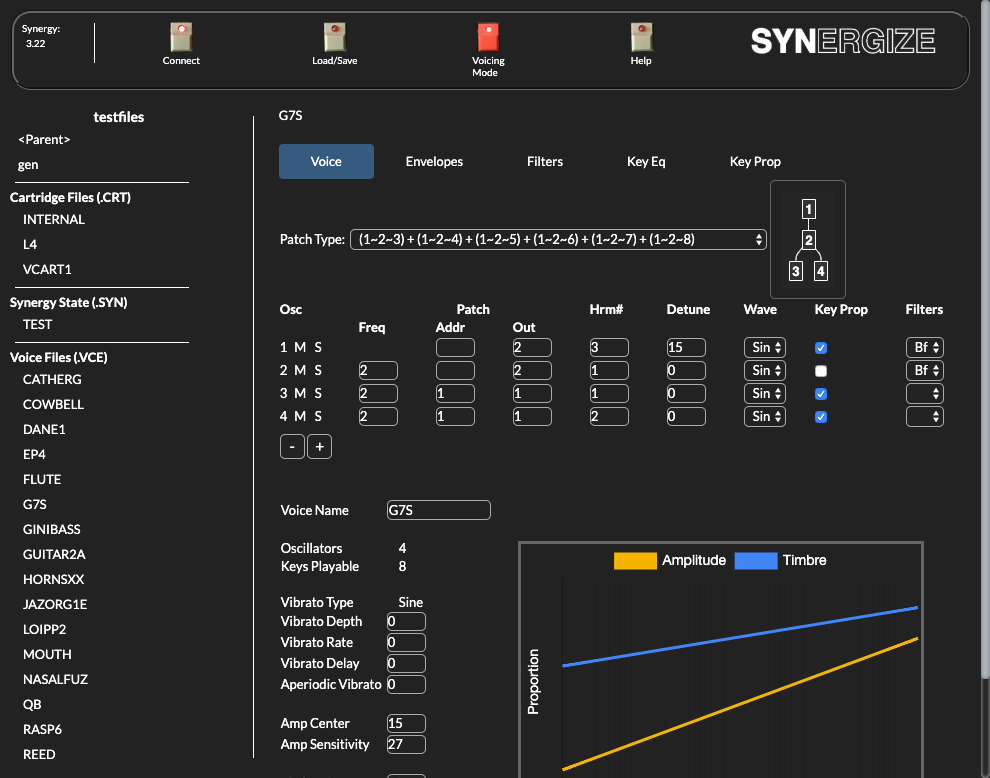Open the Patch Type dropdown
Image resolution: width=990 pixels, height=778 pixels.
pos(558,239)
